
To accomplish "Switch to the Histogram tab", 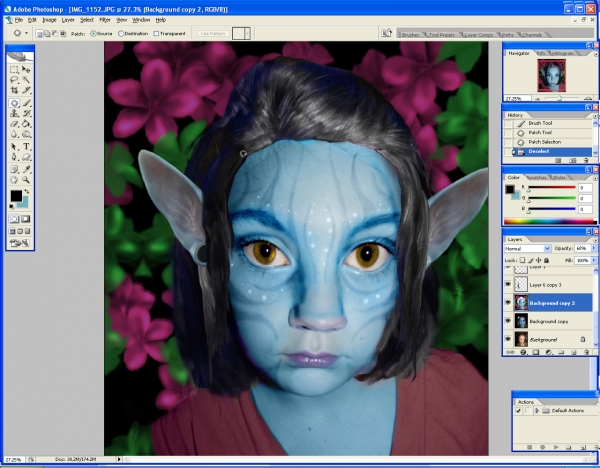I will [x=562, y=53].
